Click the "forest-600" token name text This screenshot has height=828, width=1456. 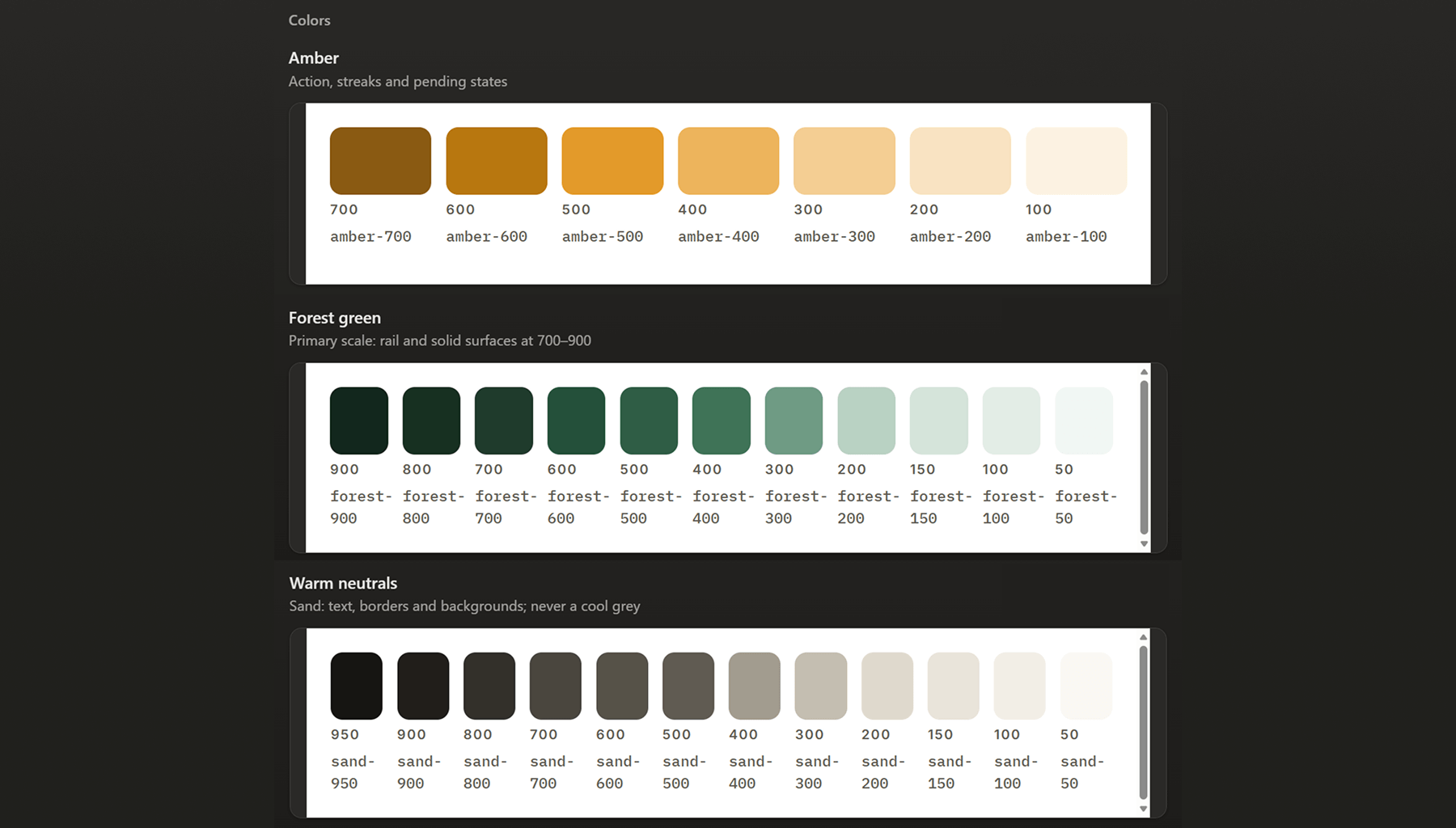pos(578,507)
